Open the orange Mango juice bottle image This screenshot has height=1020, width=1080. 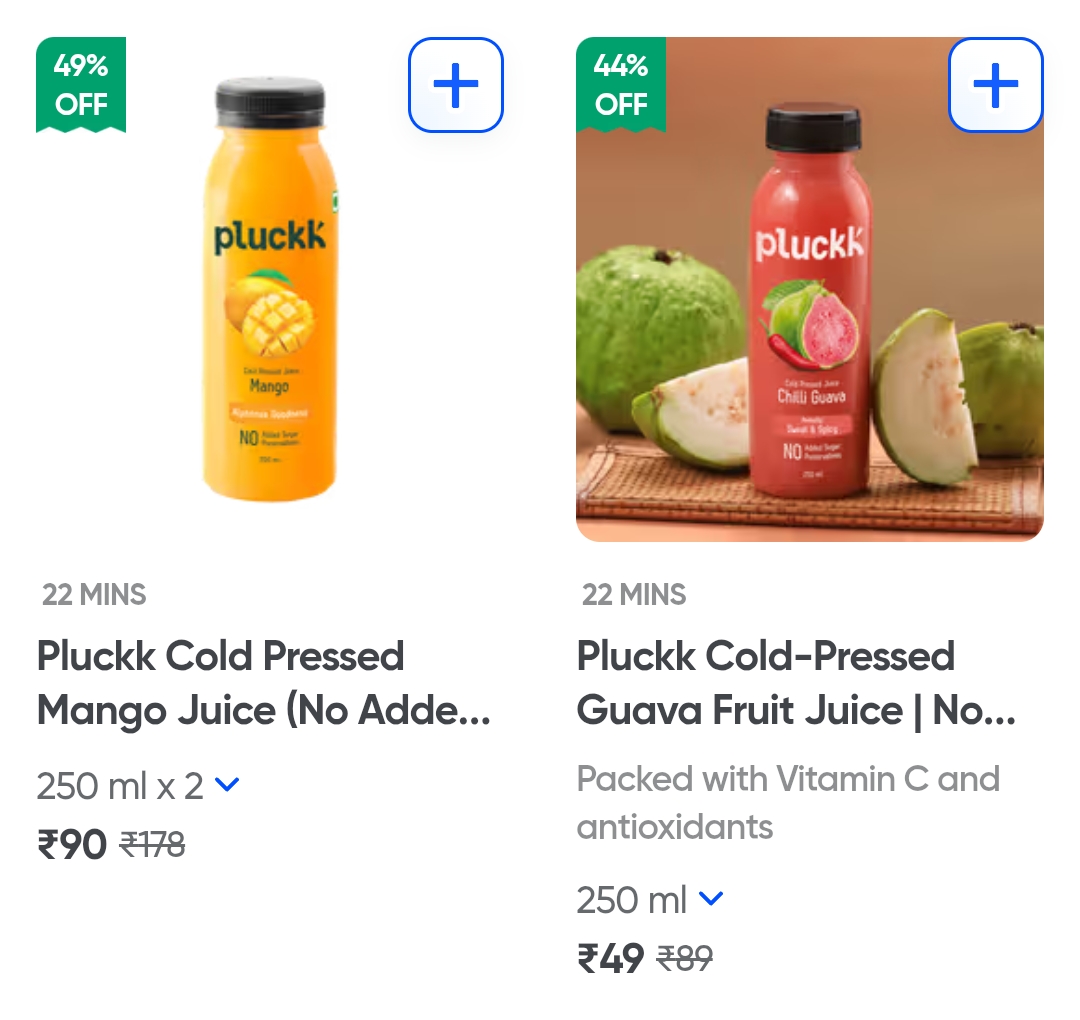pos(270,290)
